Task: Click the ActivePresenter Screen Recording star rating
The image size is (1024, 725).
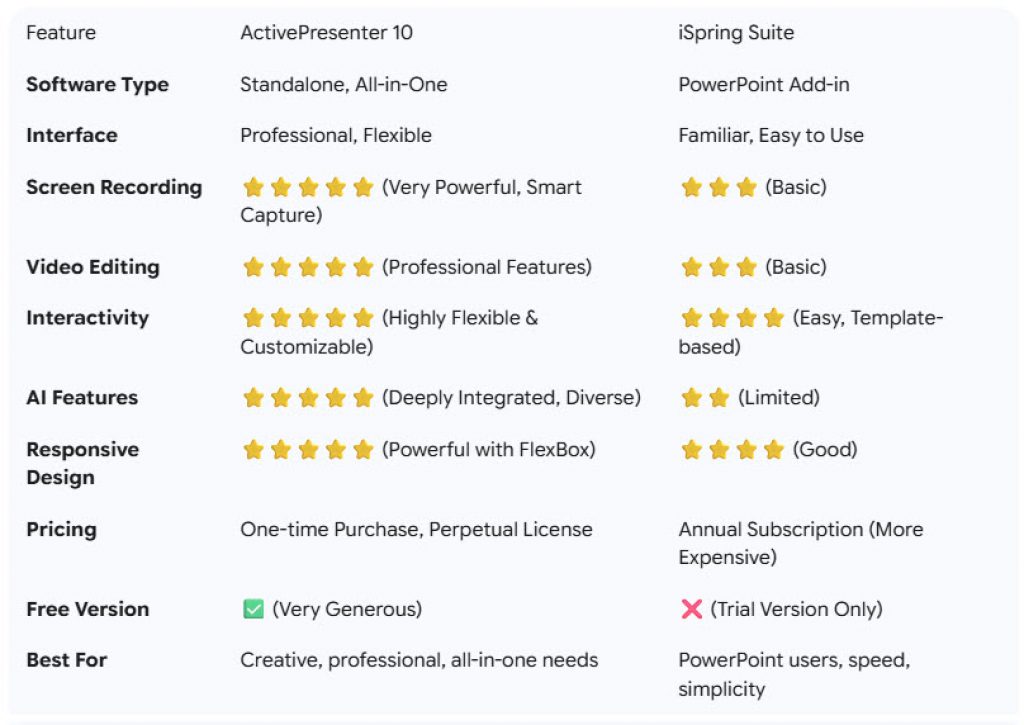Action: [x=308, y=187]
